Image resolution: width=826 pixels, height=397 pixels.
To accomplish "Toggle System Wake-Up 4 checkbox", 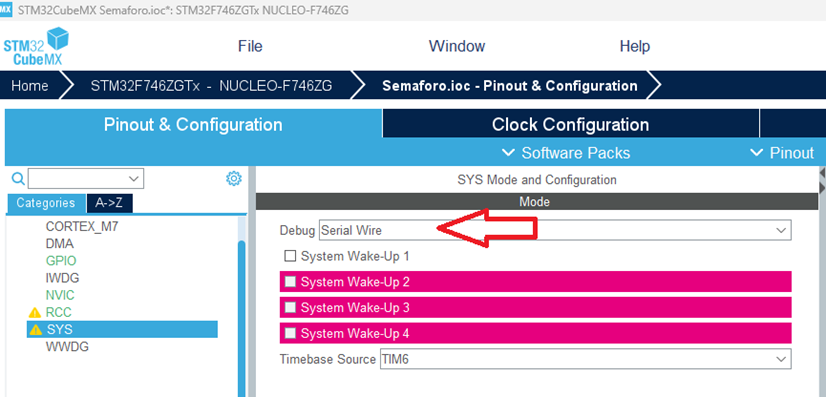I will [x=290, y=333].
